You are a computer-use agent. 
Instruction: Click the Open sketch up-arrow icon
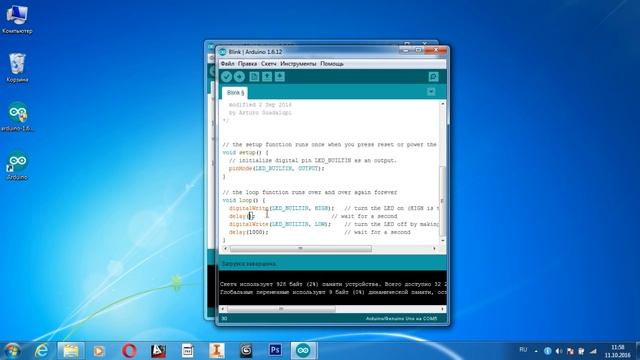(x=267, y=77)
